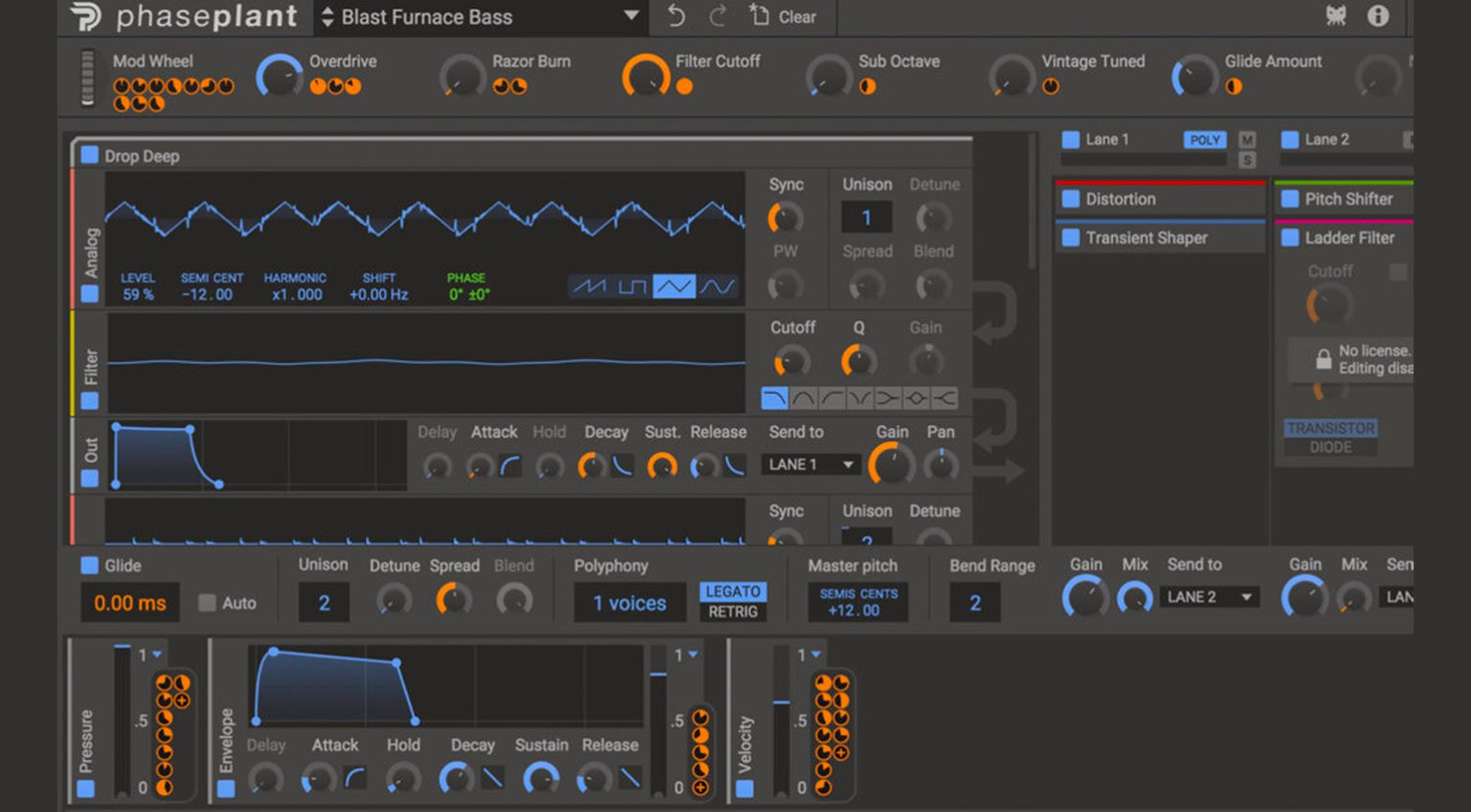This screenshot has height=812, width=1471.
Task: Select the square wave shape
Action: 633,284
